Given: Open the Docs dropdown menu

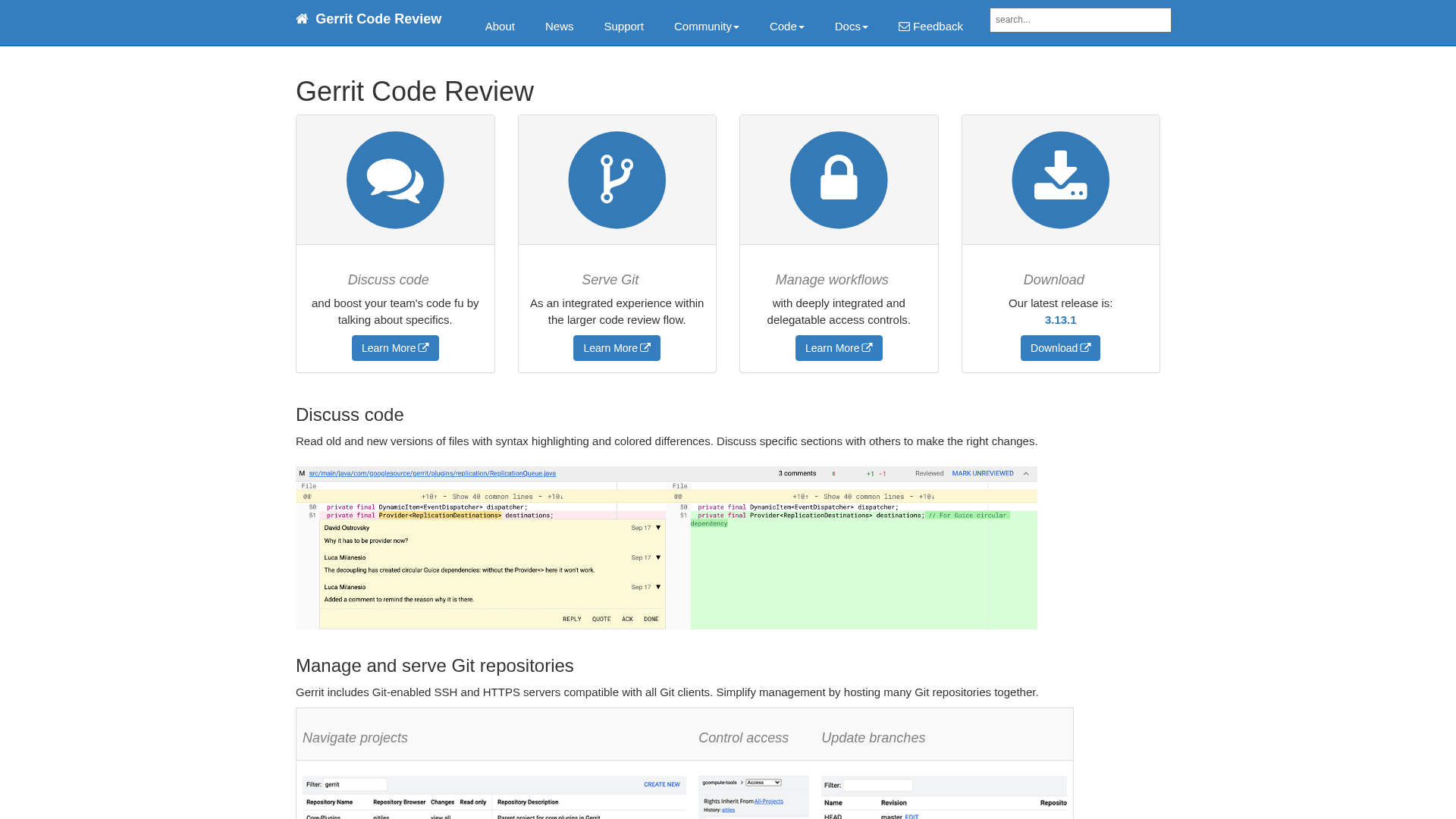Looking at the screenshot, I should click(x=851, y=26).
